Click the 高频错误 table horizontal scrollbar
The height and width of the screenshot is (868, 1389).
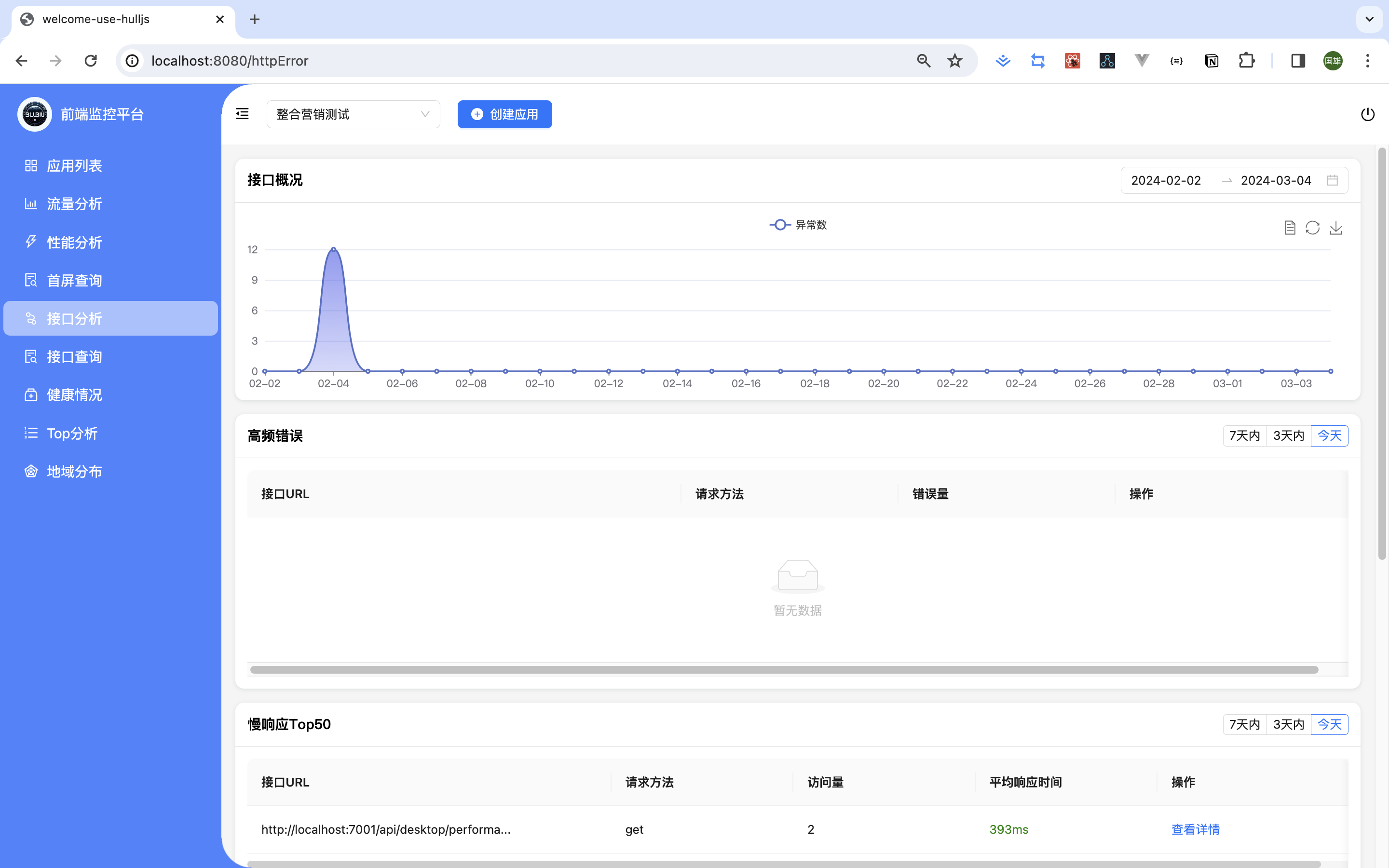(x=784, y=670)
